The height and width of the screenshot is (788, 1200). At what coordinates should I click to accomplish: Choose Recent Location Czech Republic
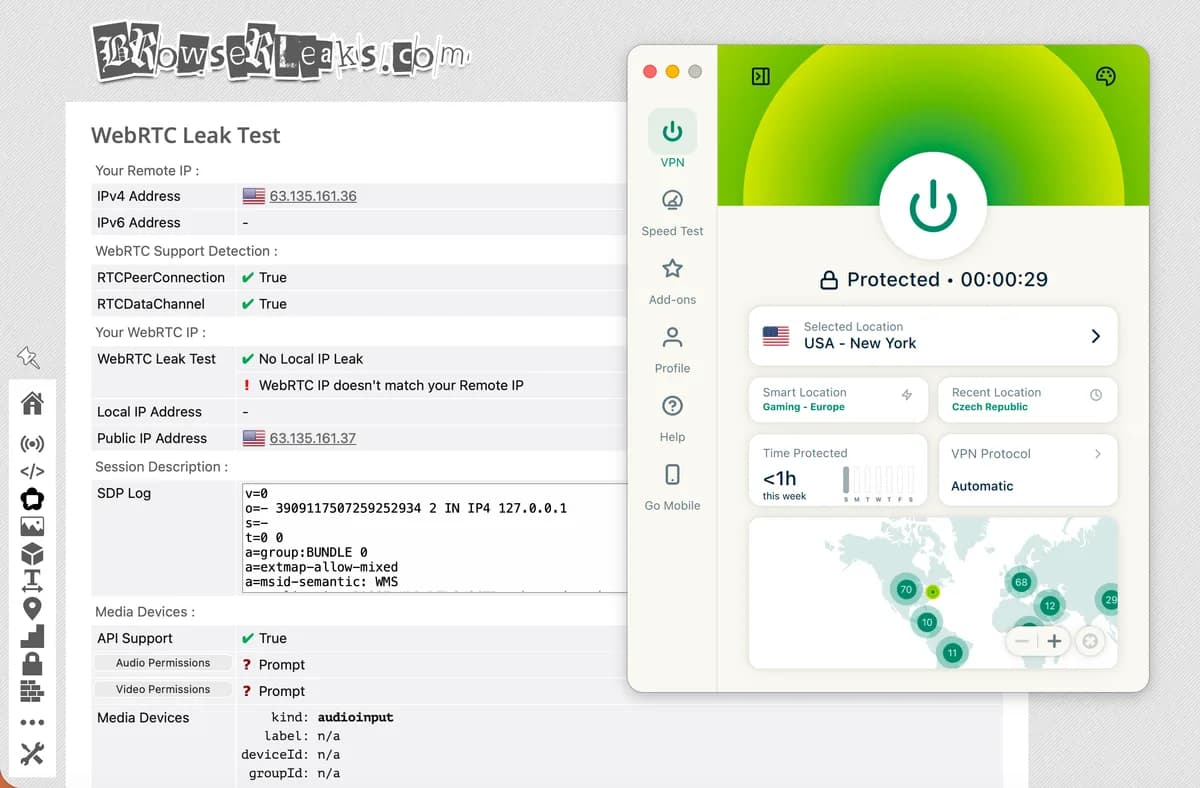point(1028,399)
